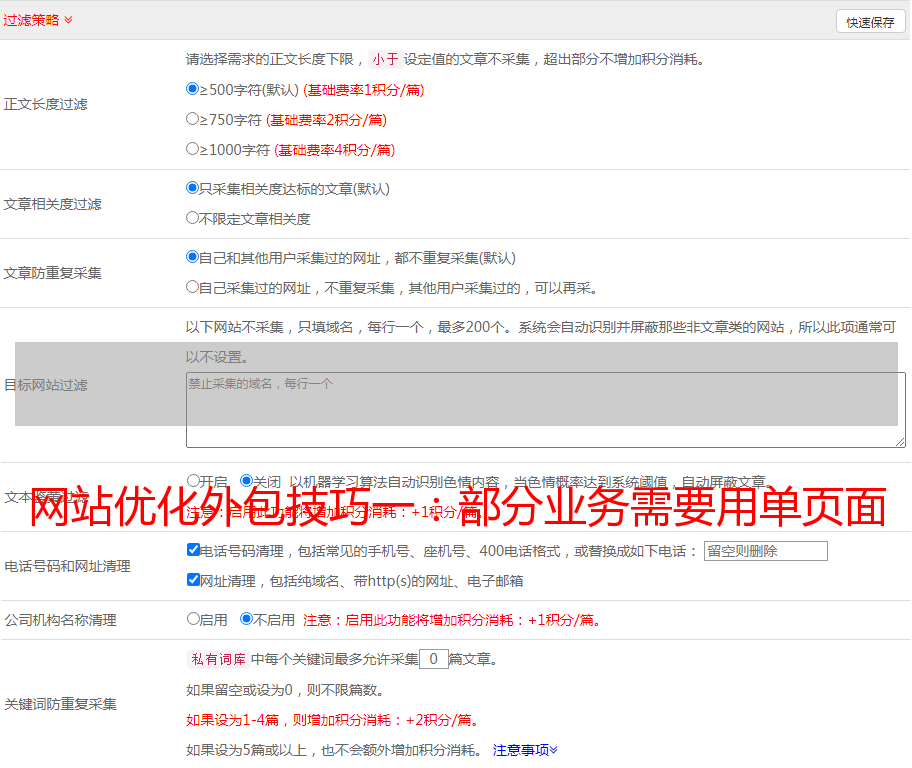The image size is (912, 768).
Task: Click the 快速保存 button
Action: [x=870, y=22]
